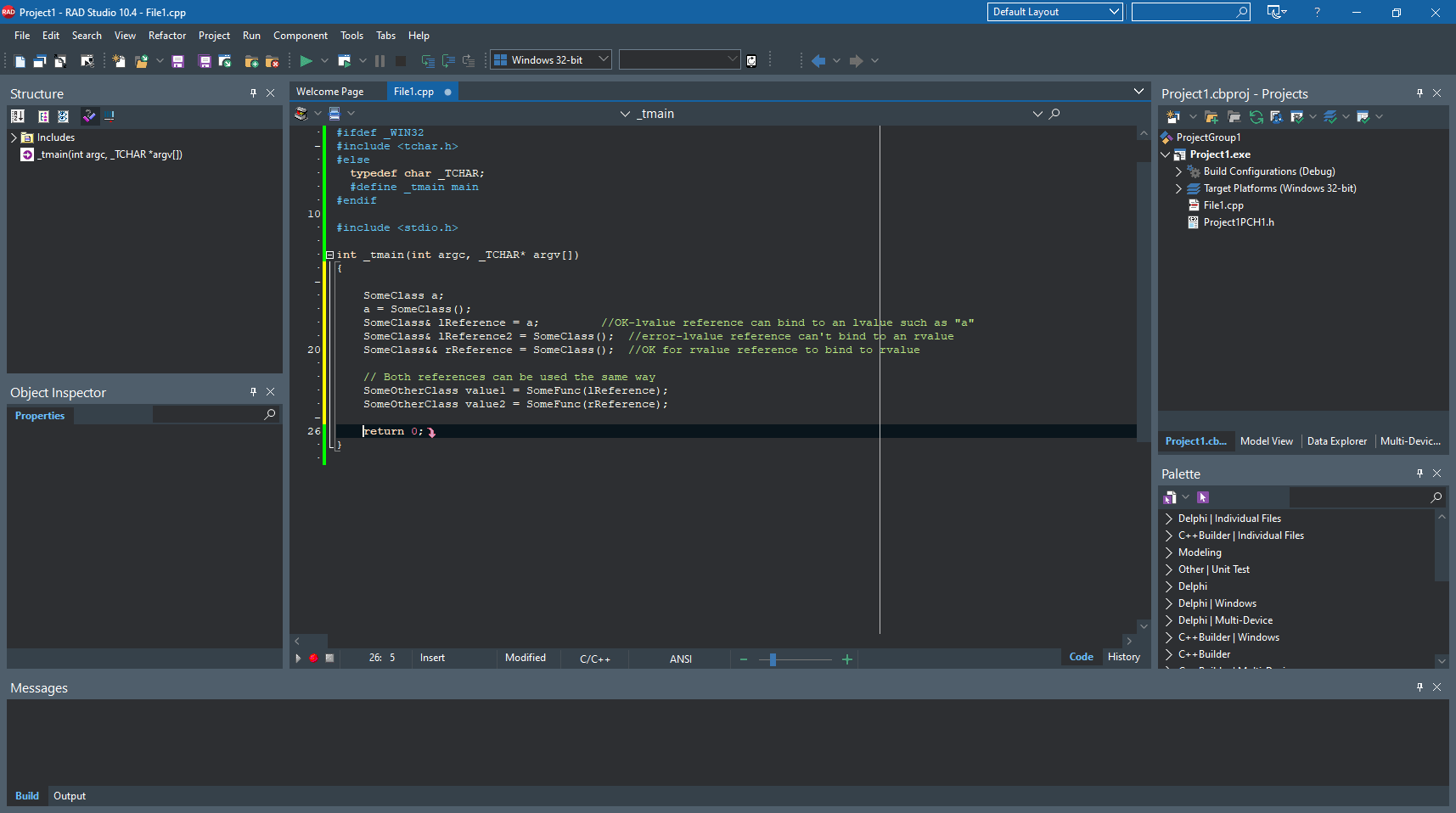
Task: Pause program execution
Action: [x=379, y=60]
